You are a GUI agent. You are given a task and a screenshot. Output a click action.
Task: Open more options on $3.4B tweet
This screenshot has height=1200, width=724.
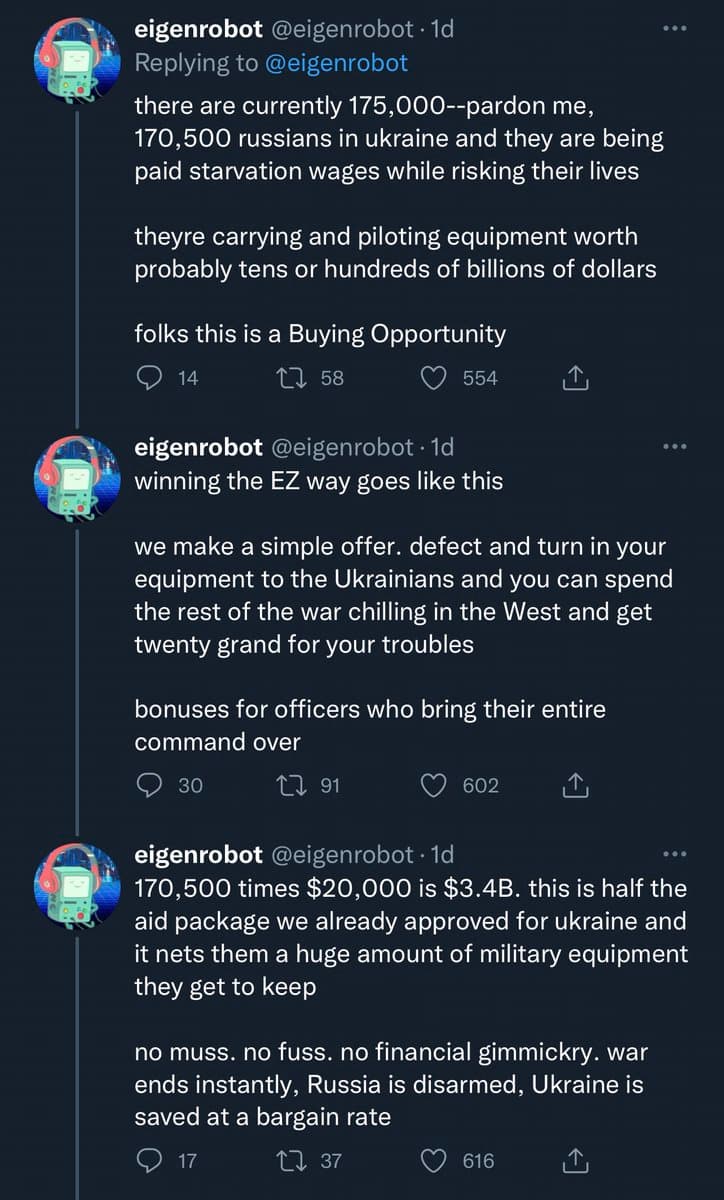click(x=676, y=854)
